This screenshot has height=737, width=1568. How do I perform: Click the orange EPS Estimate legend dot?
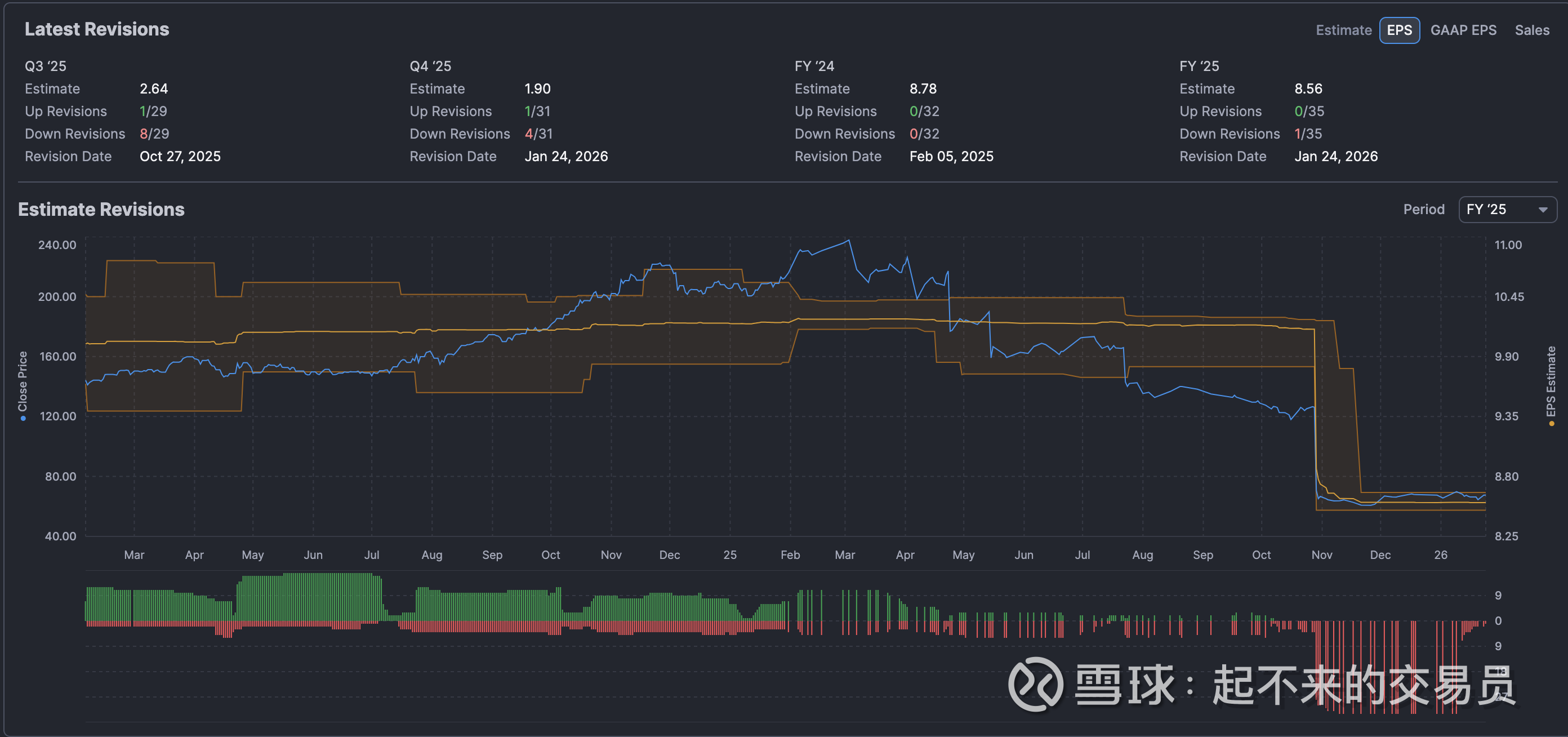click(x=1551, y=424)
